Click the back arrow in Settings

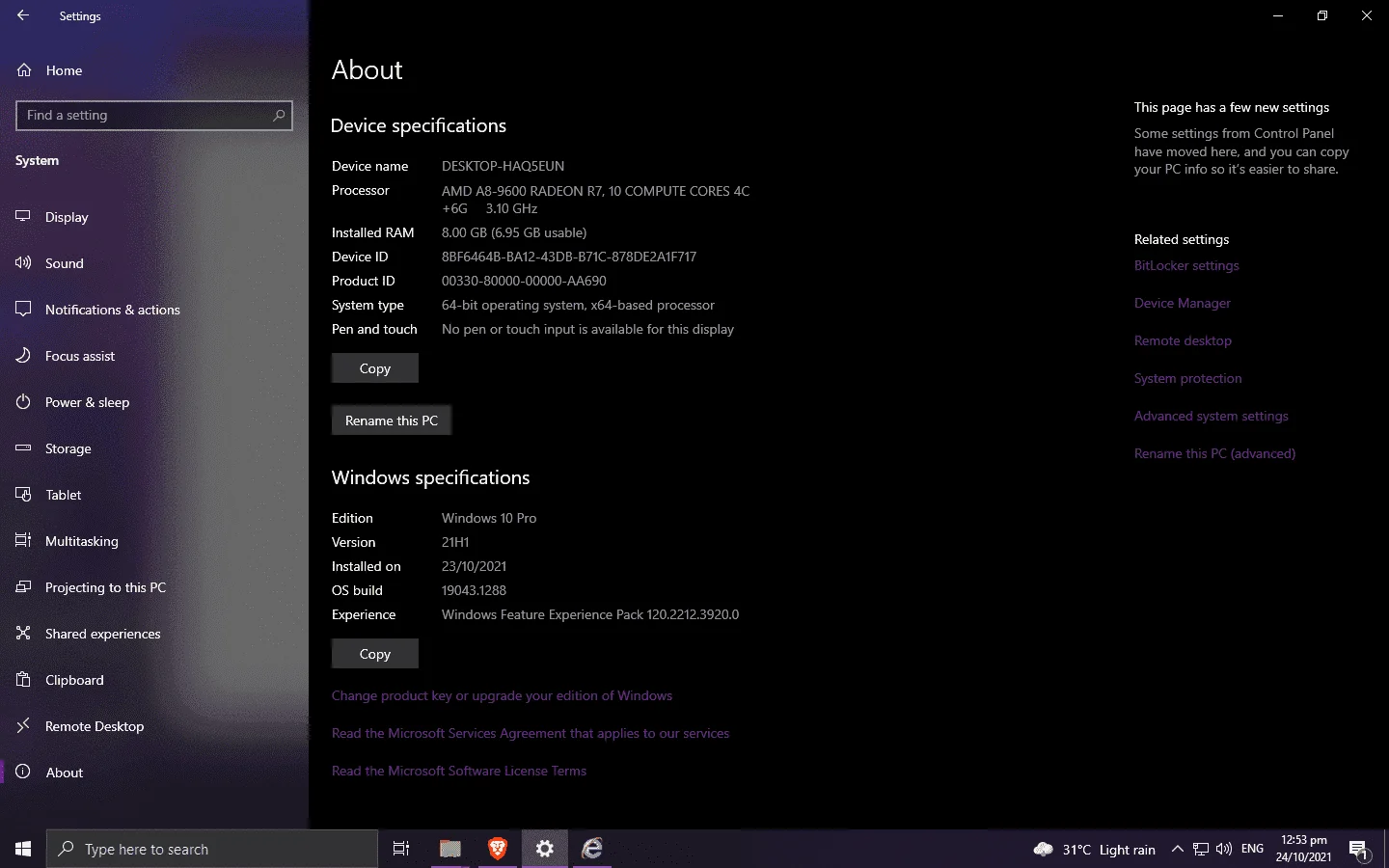coord(23,15)
